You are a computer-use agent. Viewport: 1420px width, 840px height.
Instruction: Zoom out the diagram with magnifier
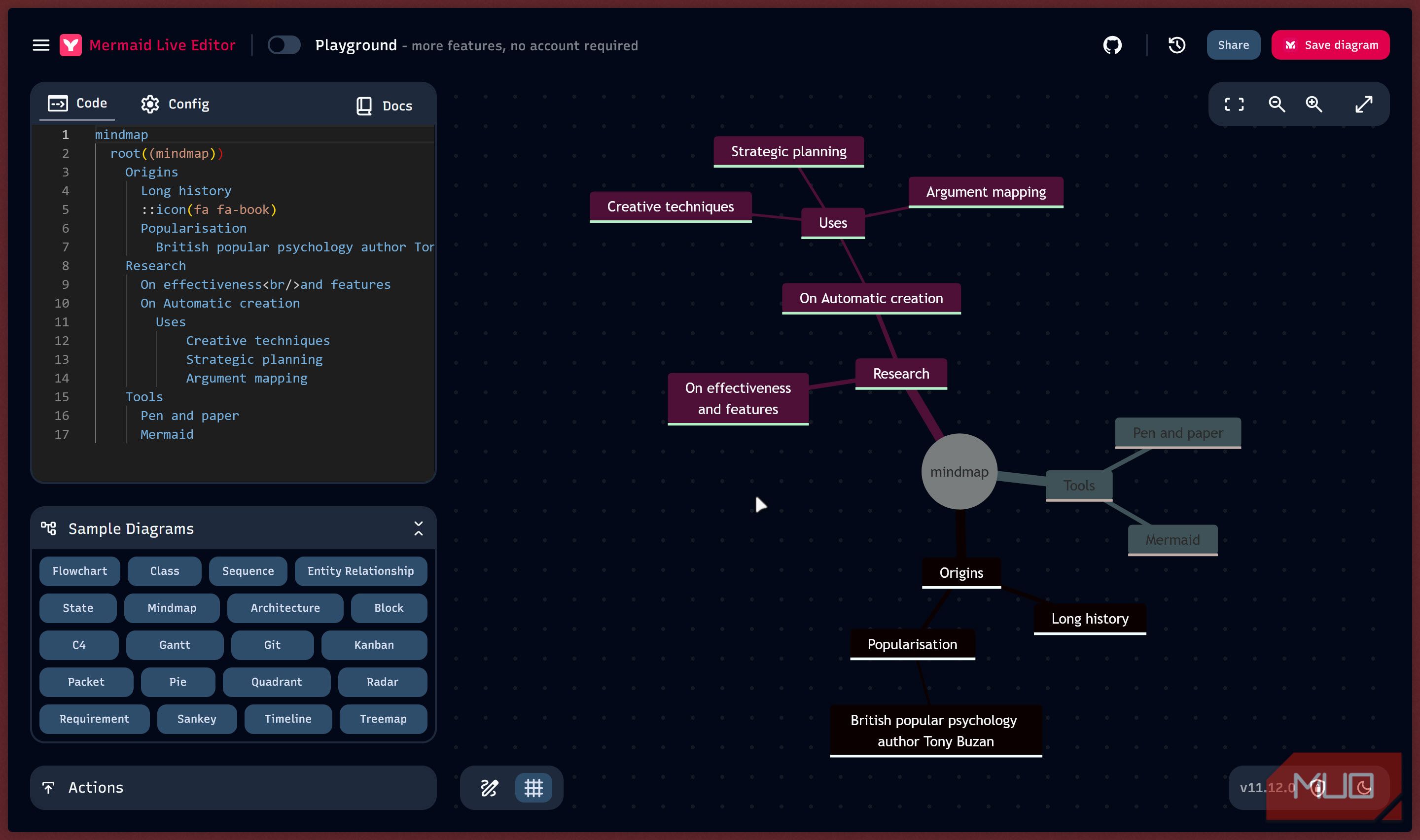[x=1276, y=104]
